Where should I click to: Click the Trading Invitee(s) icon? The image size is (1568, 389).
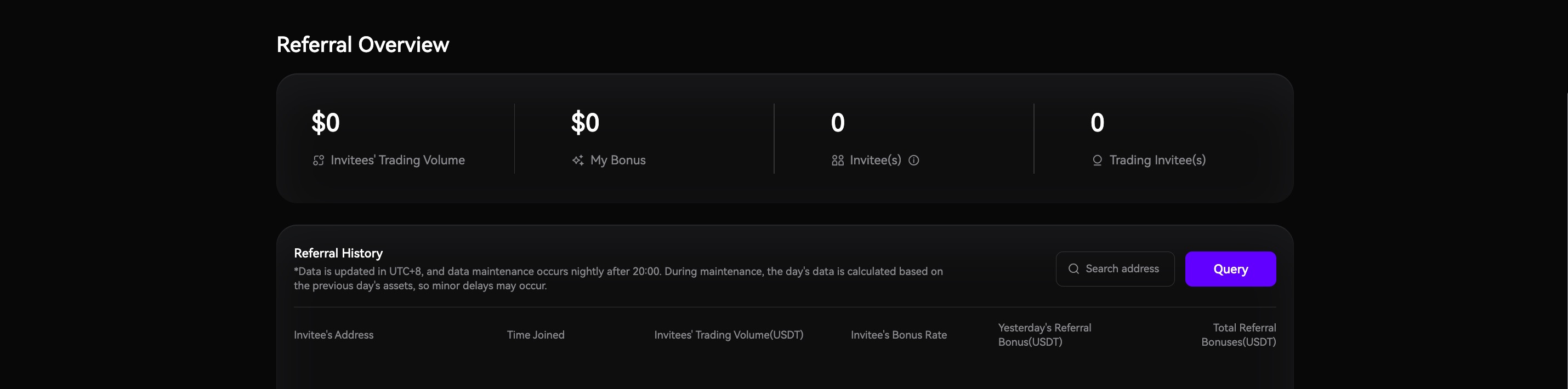1097,161
